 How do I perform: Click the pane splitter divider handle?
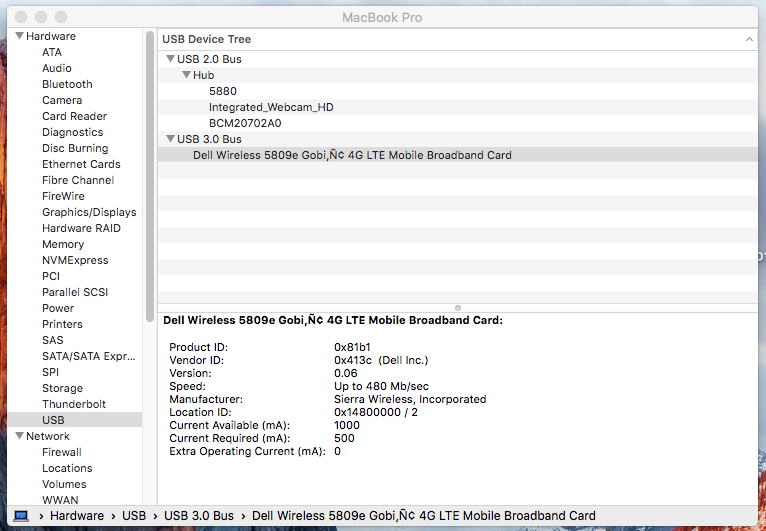click(458, 307)
